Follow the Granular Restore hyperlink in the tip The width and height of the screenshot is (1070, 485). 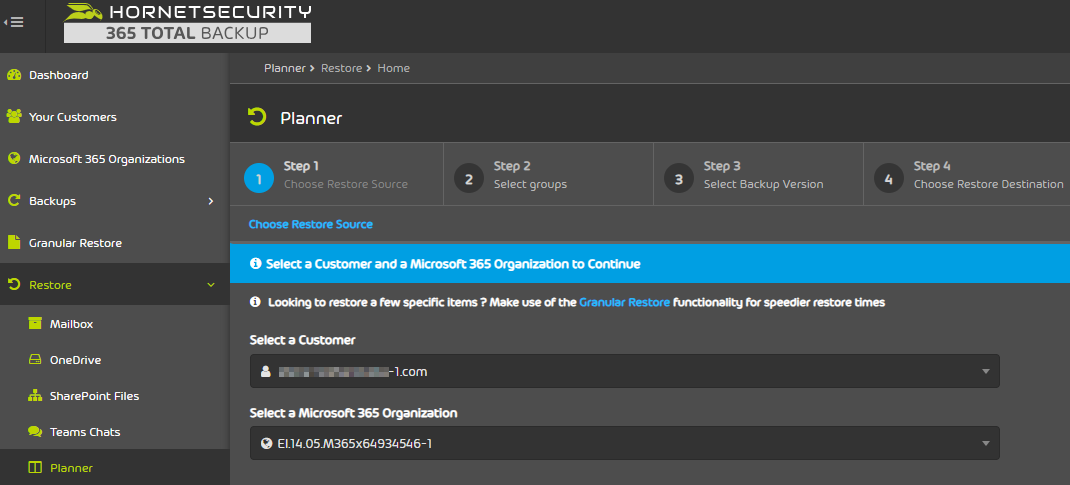(624, 302)
